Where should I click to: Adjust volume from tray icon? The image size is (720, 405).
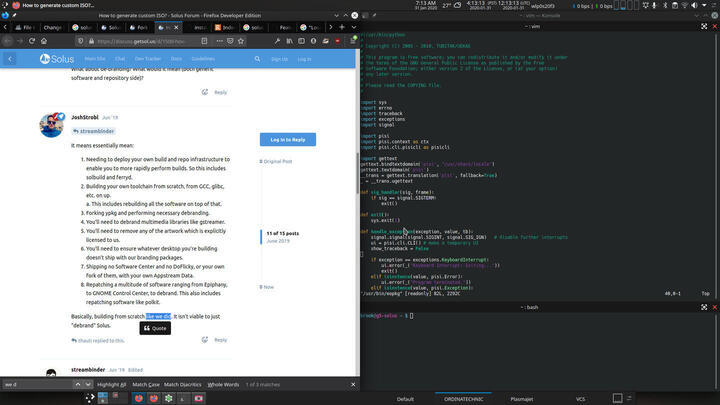(694, 6)
